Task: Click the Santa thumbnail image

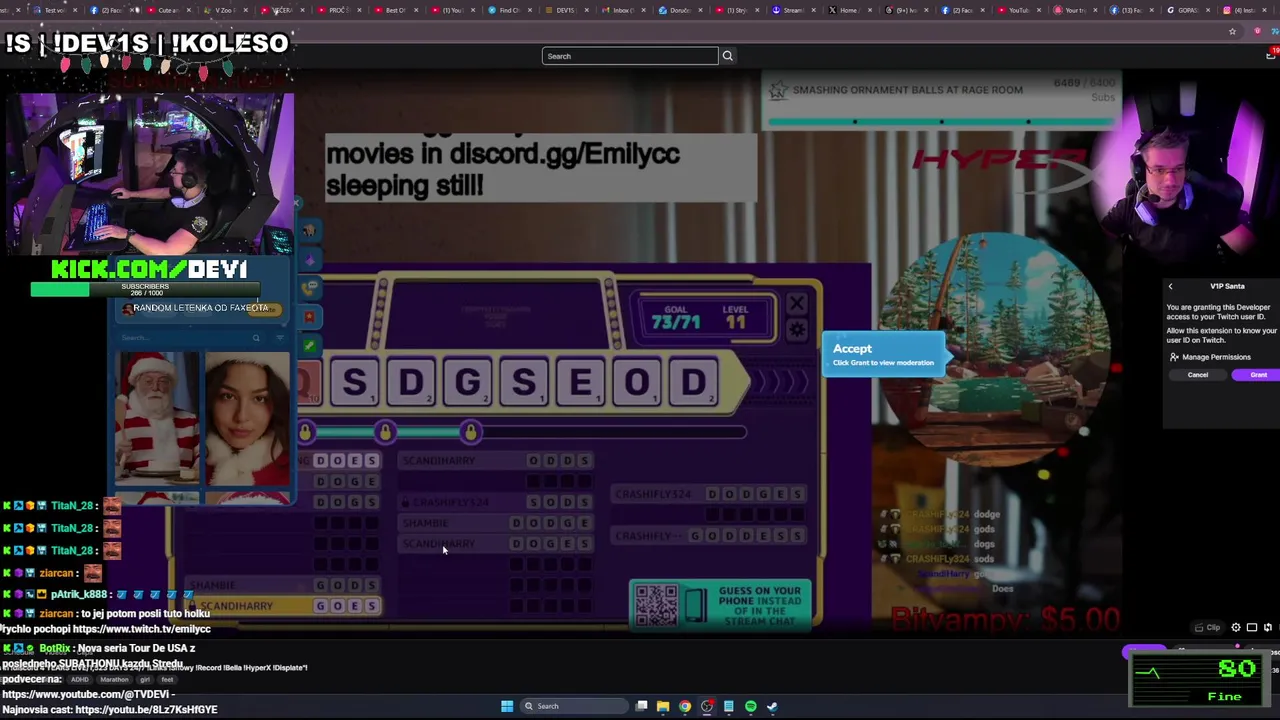Action: 156,418
